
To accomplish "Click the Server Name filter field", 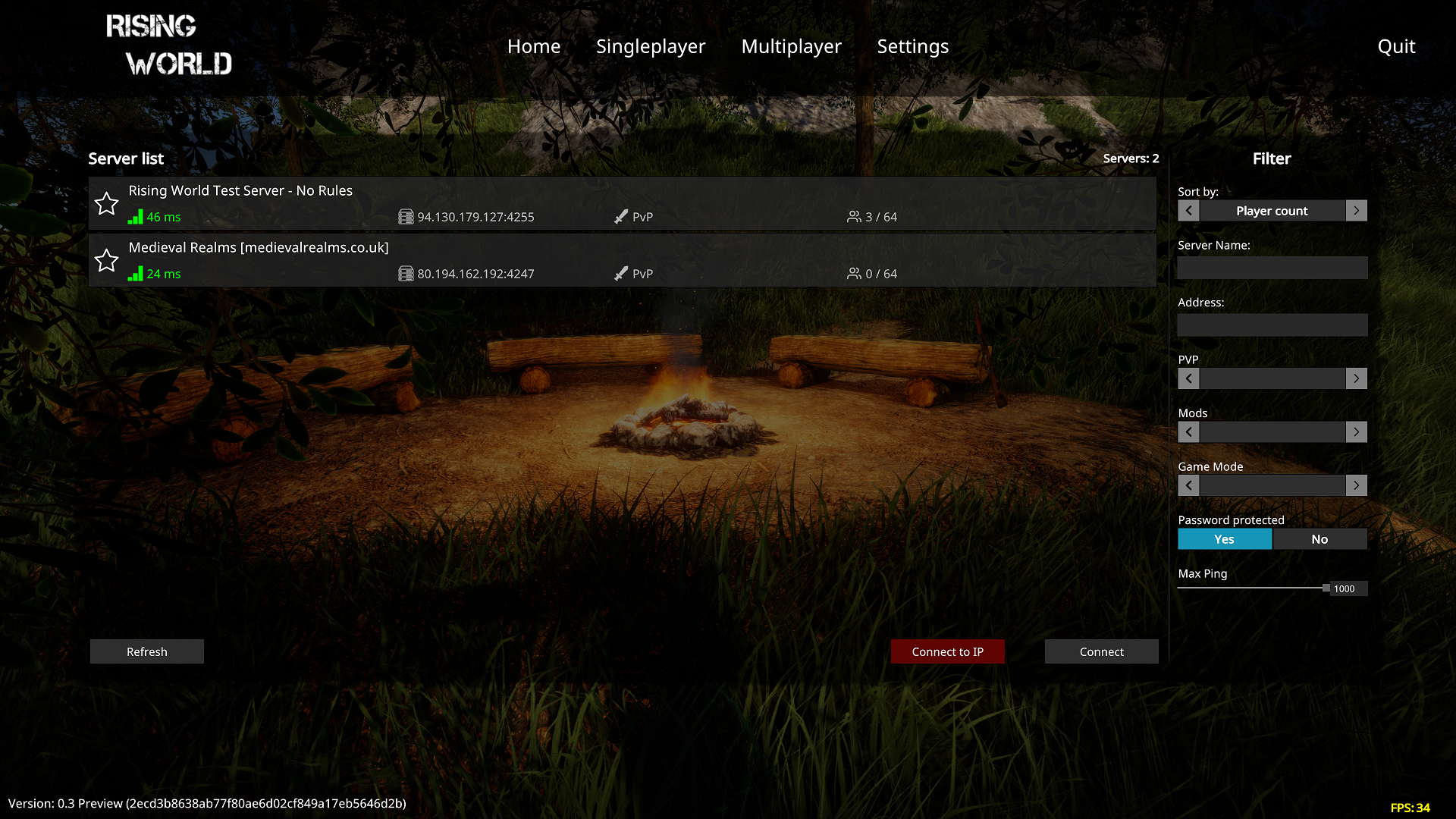I will (1272, 268).
